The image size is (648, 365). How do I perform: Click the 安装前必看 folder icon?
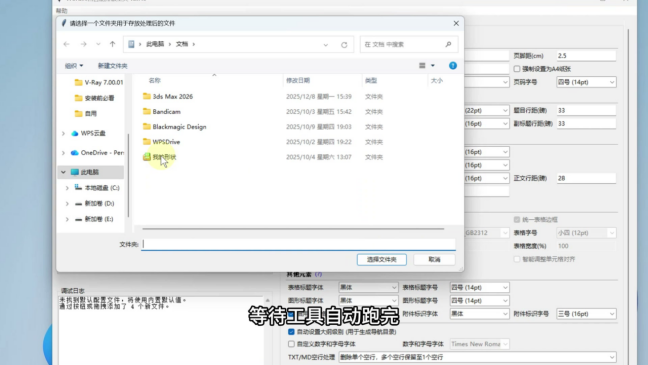(79, 98)
